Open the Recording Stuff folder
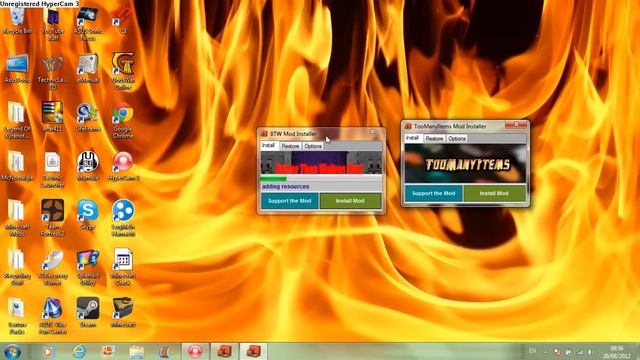Image resolution: width=640 pixels, height=360 pixels. (17, 267)
